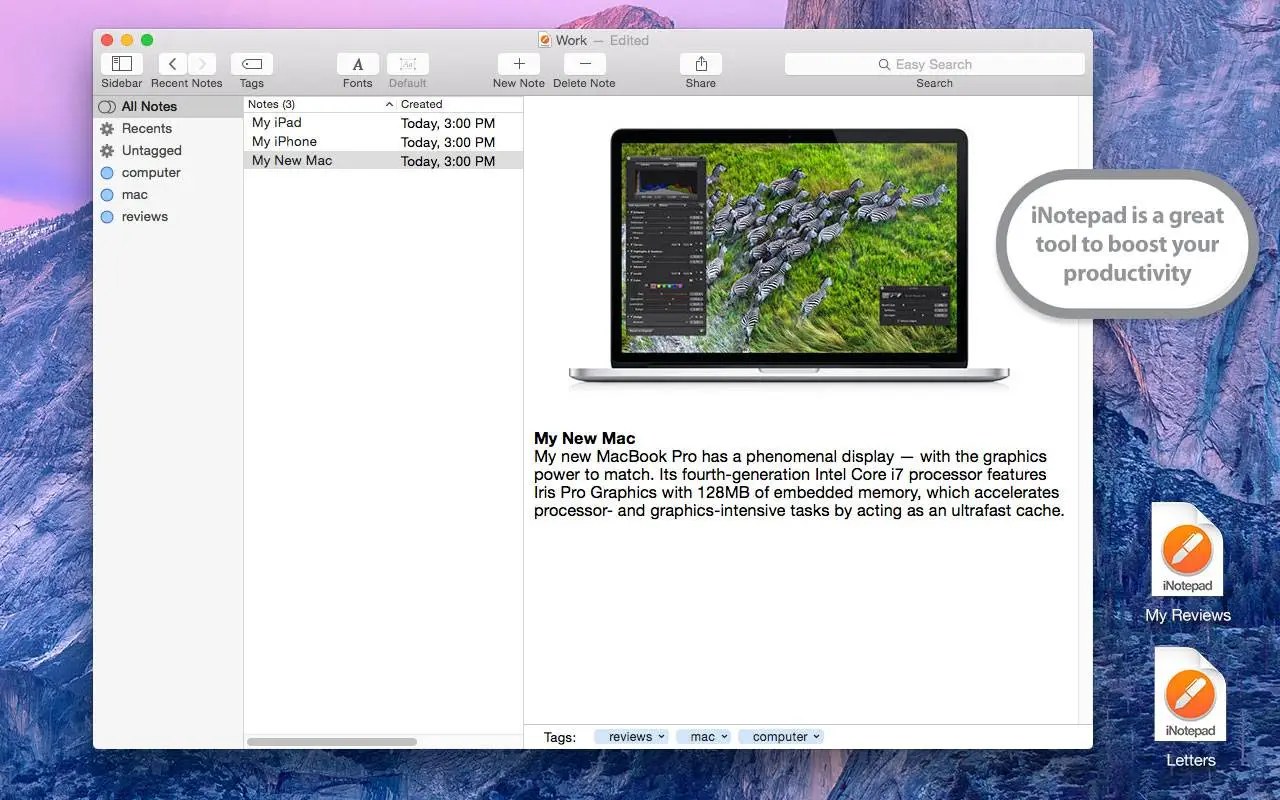
Task: Select the computer tag in sidebar
Action: [168, 172]
